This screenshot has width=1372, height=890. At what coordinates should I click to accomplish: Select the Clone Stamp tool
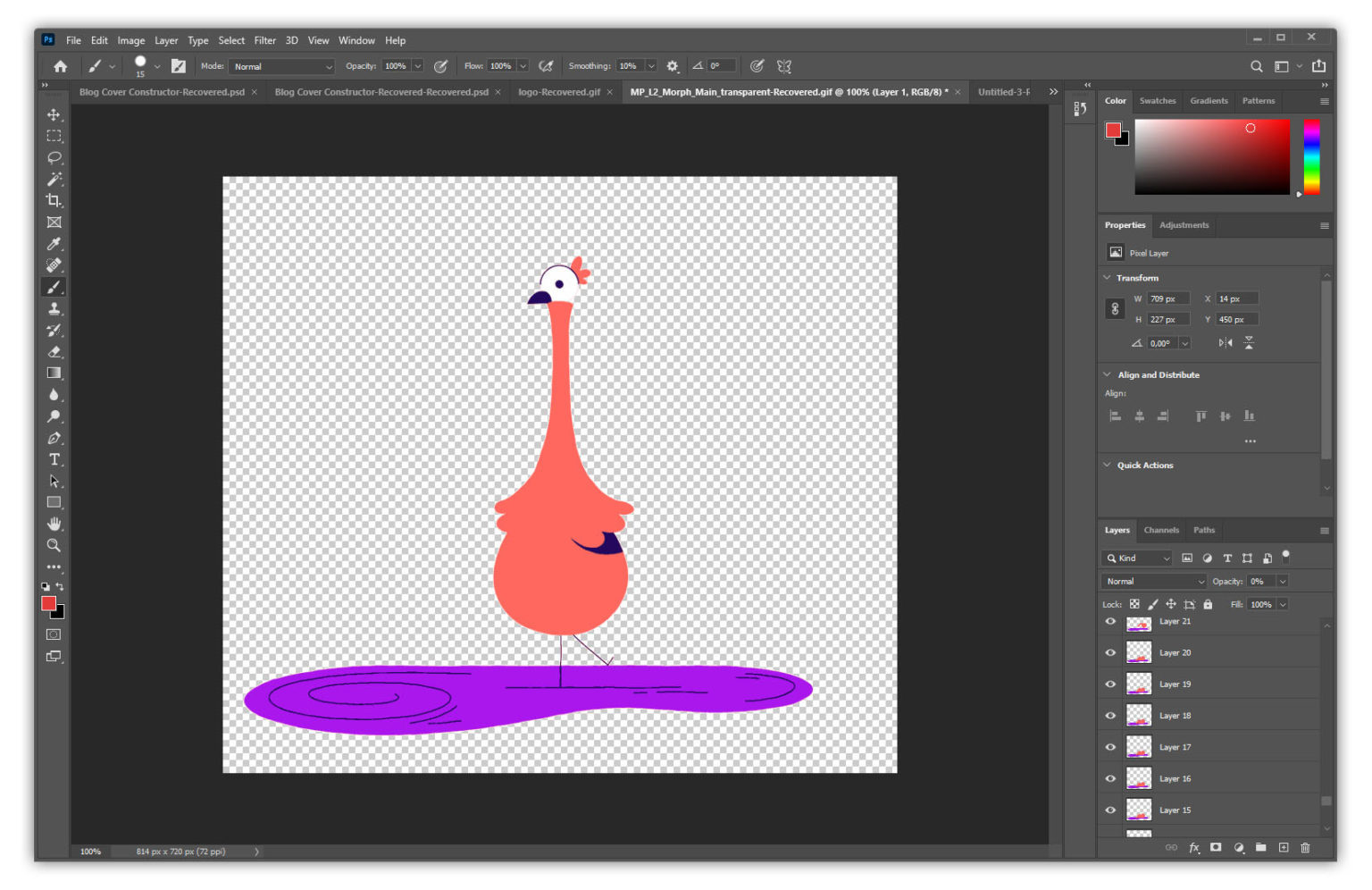coord(54,308)
